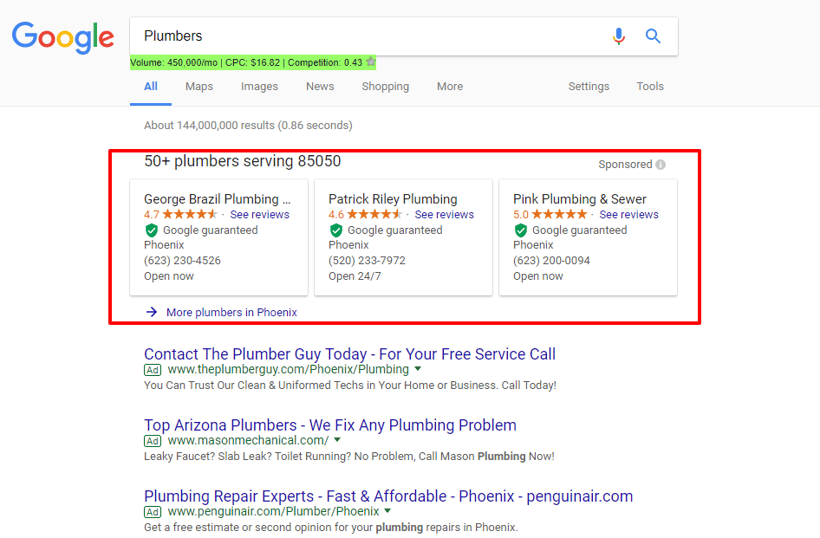Click George Brazil's Google guaranteed shield badge
This screenshot has width=820, height=538.
click(x=152, y=230)
